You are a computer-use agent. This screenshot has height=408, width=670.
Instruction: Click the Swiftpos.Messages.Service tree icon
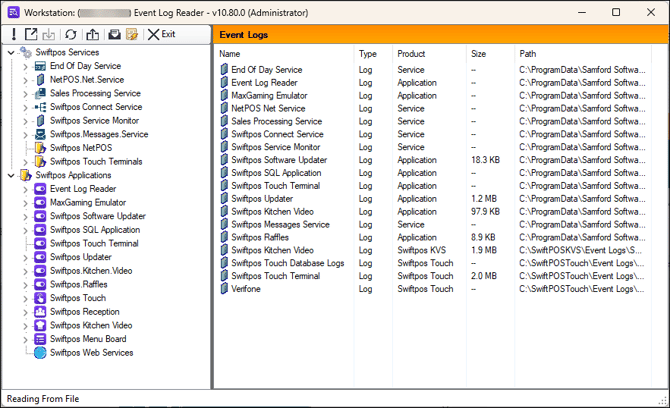40,135
